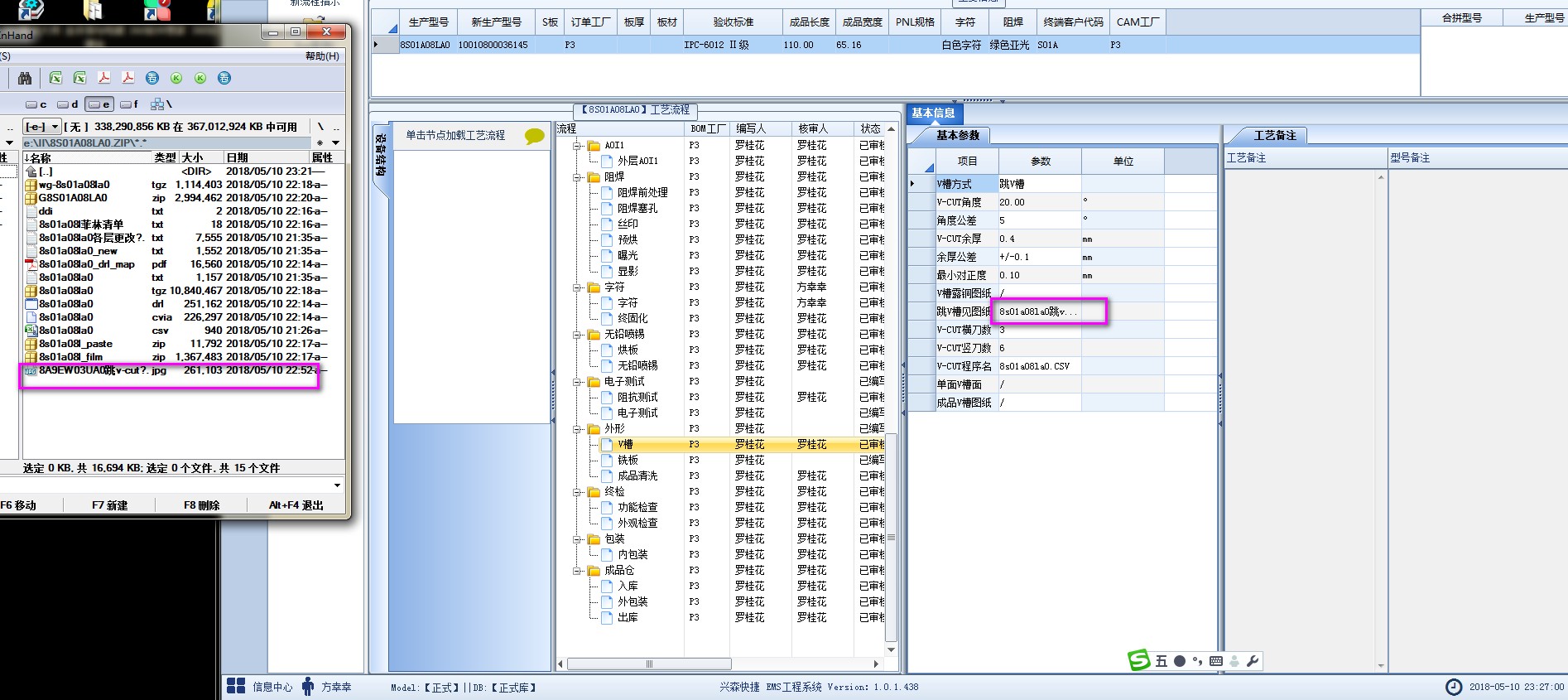Select the 铣板 process step
Screen dimensions: 1568x700
click(x=628, y=461)
